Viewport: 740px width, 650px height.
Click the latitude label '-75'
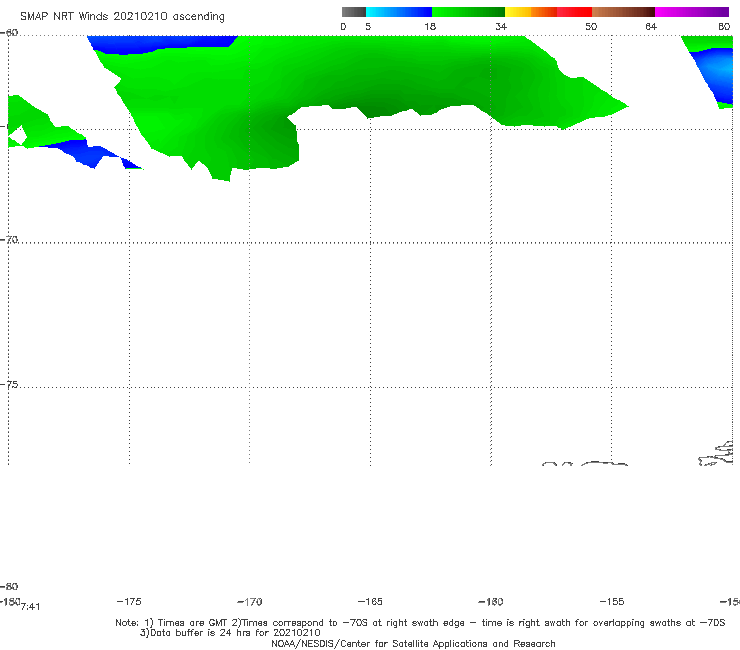(9, 385)
